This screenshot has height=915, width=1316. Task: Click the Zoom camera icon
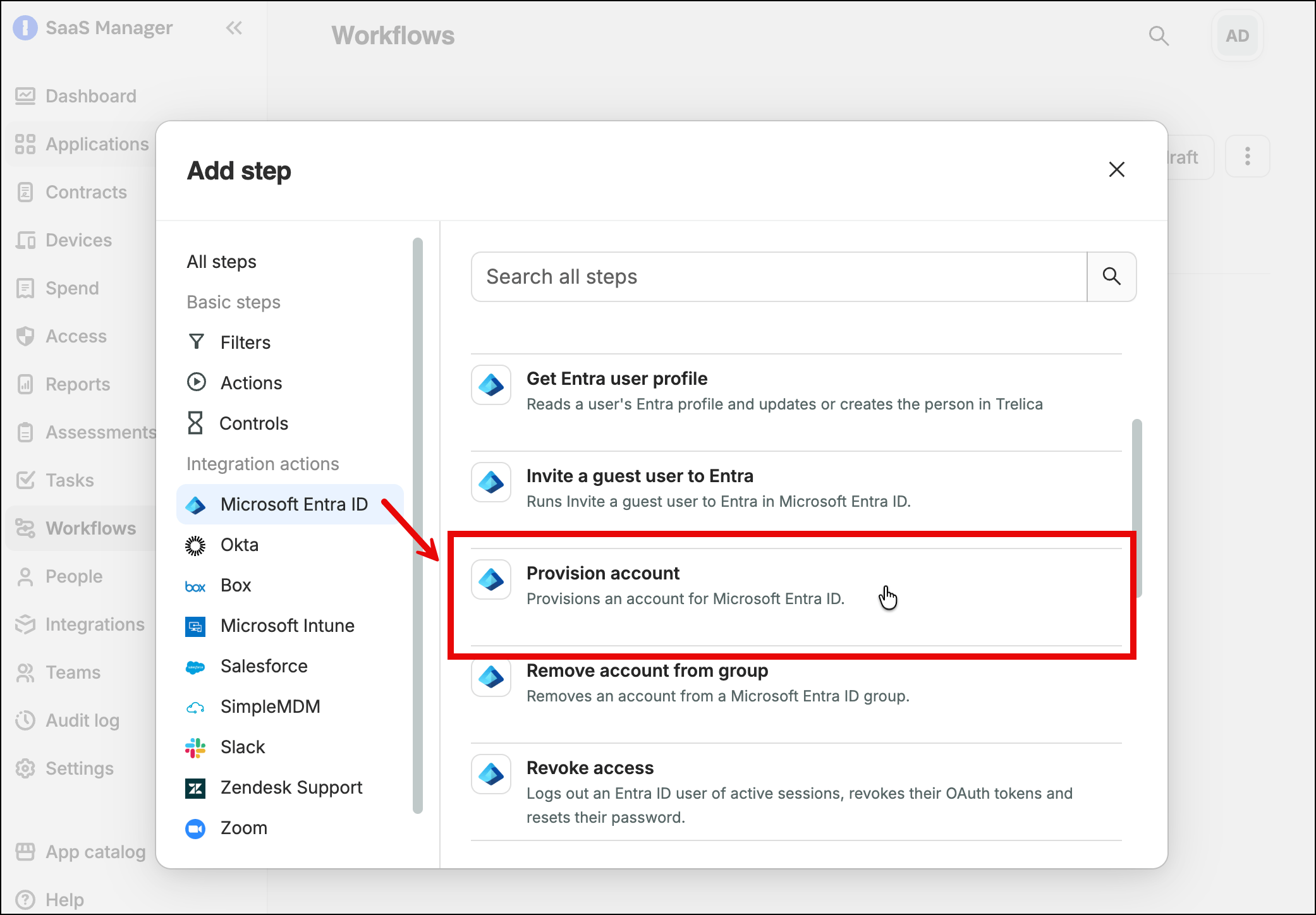click(x=195, y=828)
